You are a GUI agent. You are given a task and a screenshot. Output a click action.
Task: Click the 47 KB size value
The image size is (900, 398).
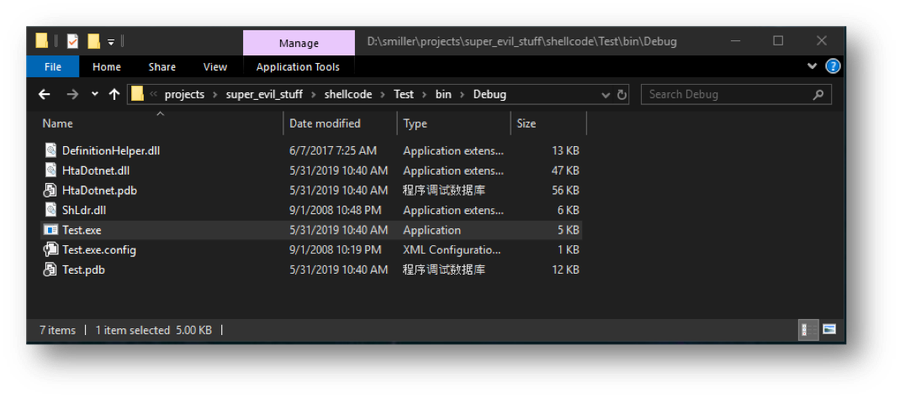point(565,171)
